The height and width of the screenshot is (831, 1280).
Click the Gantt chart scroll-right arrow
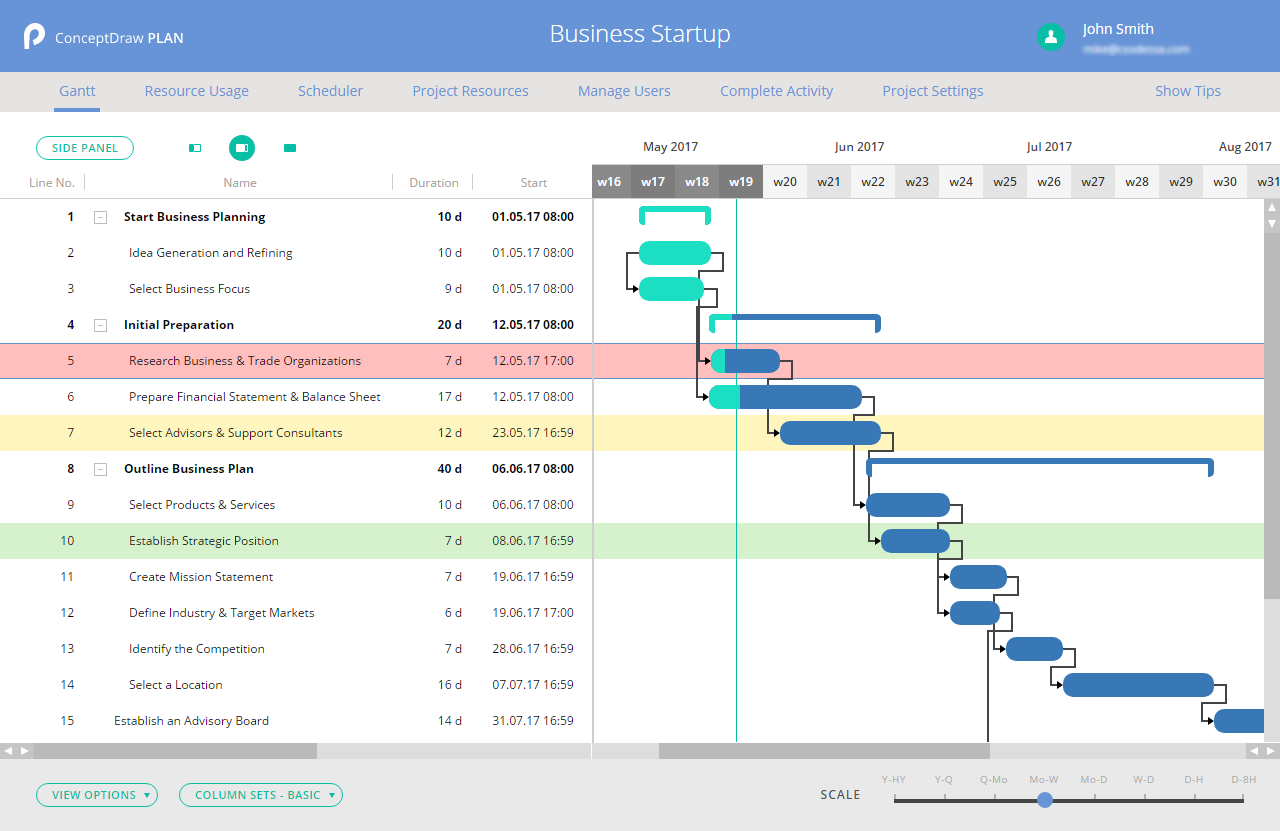coord(1271,750)
